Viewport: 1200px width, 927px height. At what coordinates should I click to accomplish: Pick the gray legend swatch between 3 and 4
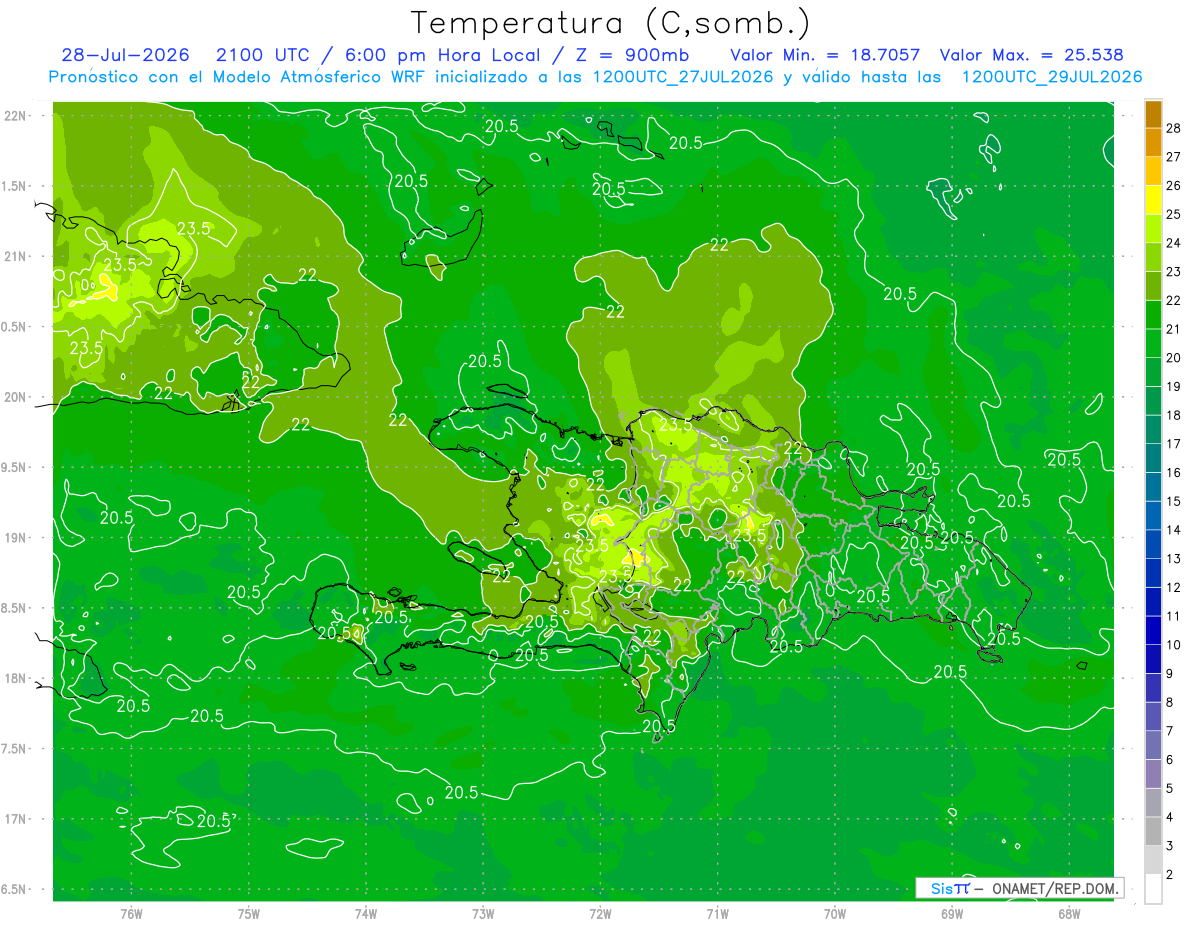(1153, 832)
